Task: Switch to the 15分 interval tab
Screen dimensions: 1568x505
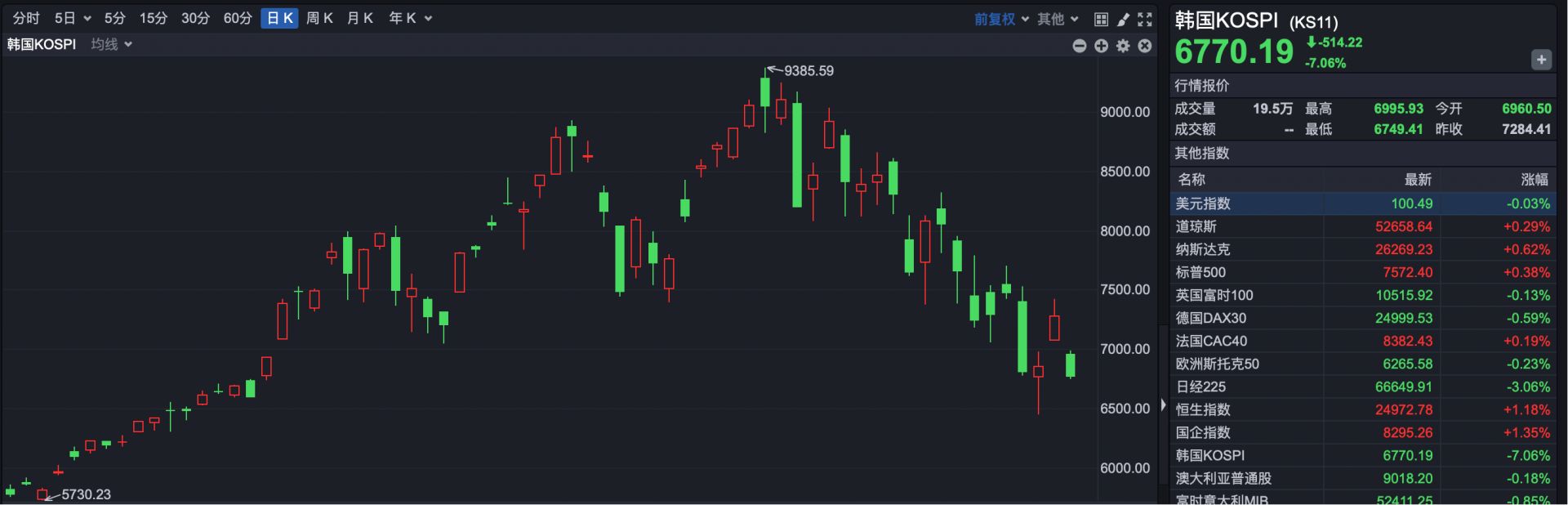Action: point(153,18)
